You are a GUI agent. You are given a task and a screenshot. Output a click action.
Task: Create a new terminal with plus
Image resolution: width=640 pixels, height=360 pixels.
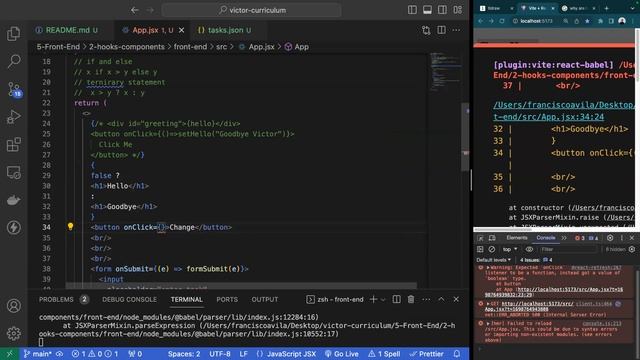point(373,299)
